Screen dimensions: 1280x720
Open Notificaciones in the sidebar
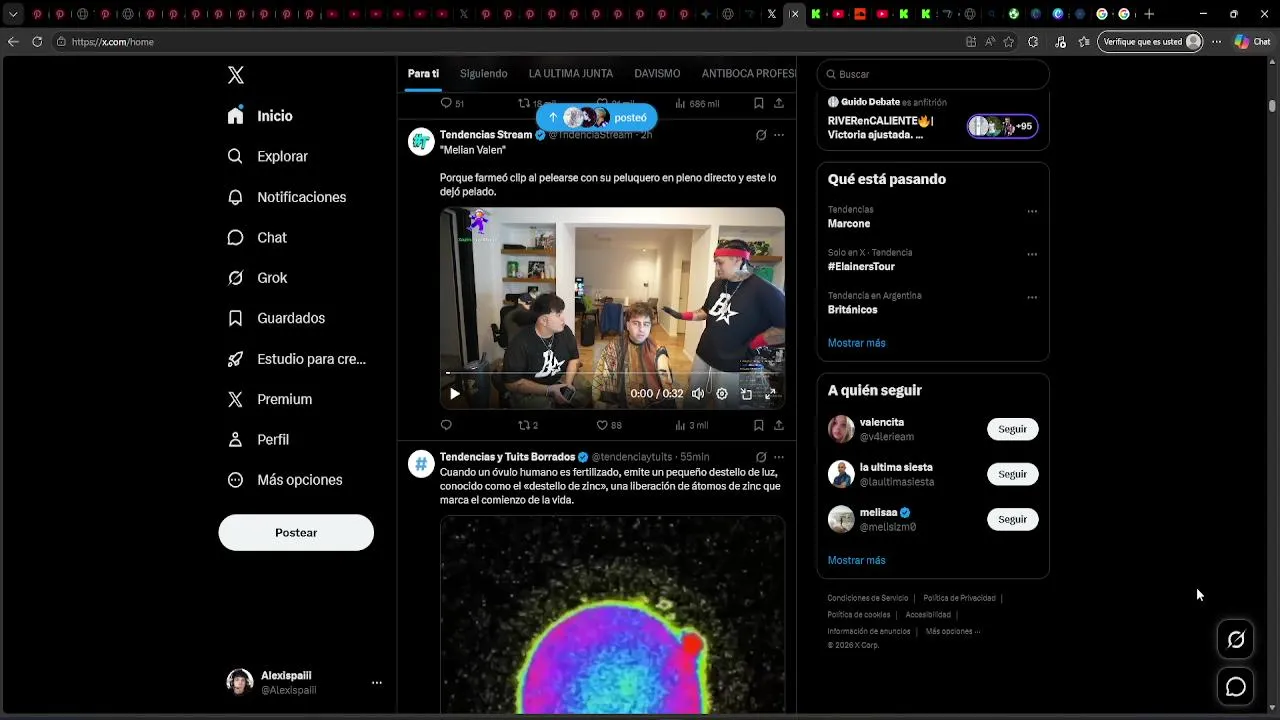(x=287, y=197)
